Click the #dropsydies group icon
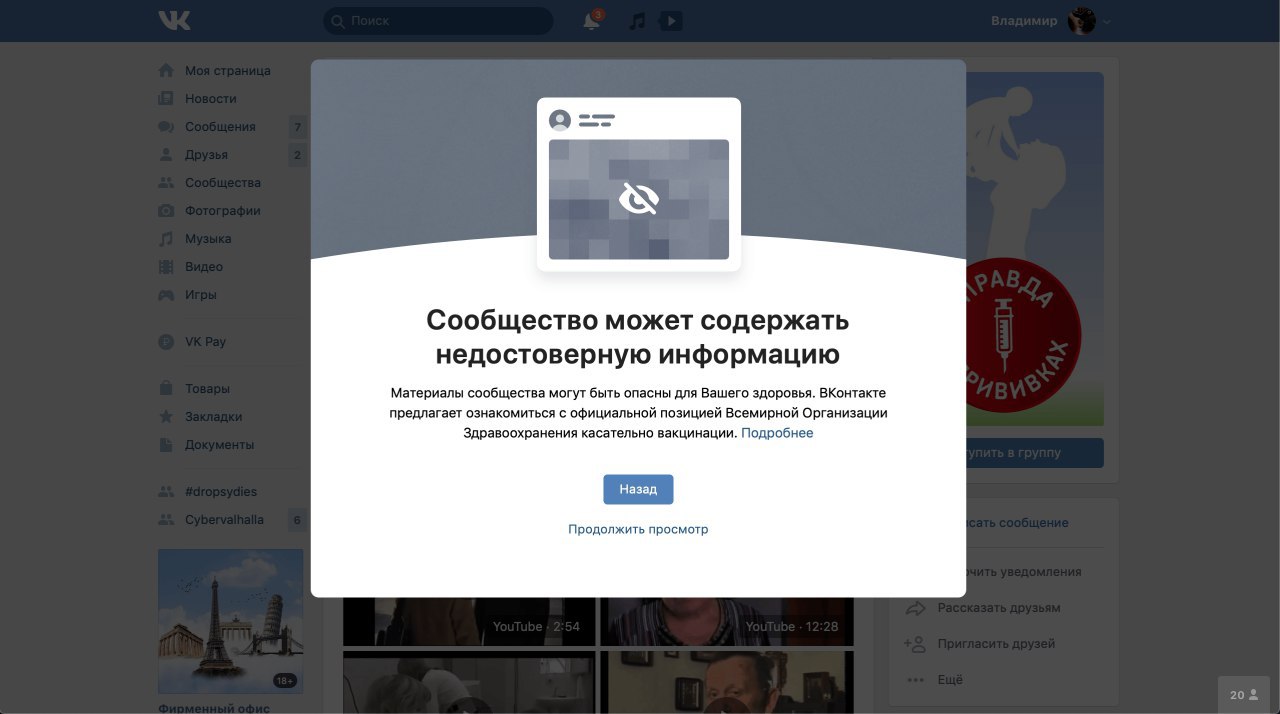 [x=166, y=492]
